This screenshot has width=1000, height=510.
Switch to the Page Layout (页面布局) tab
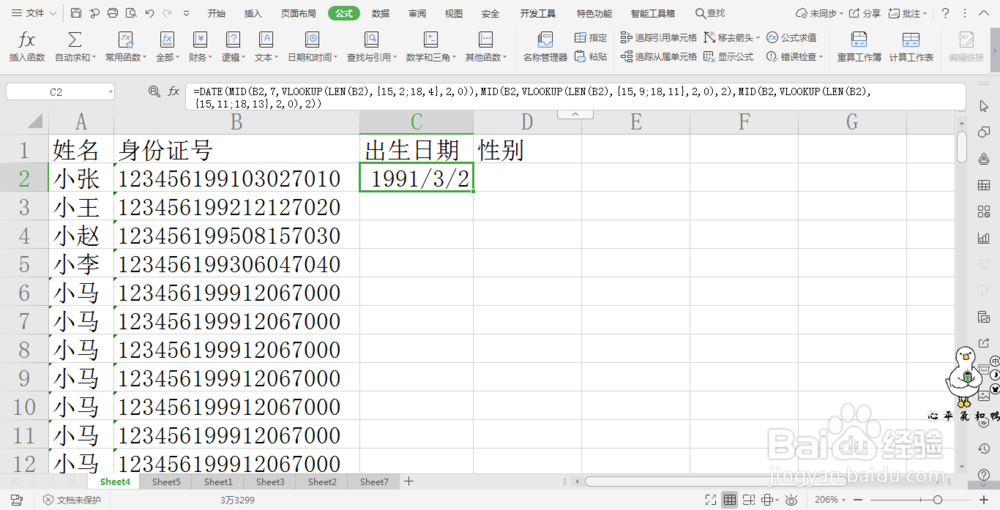(298, 13)
